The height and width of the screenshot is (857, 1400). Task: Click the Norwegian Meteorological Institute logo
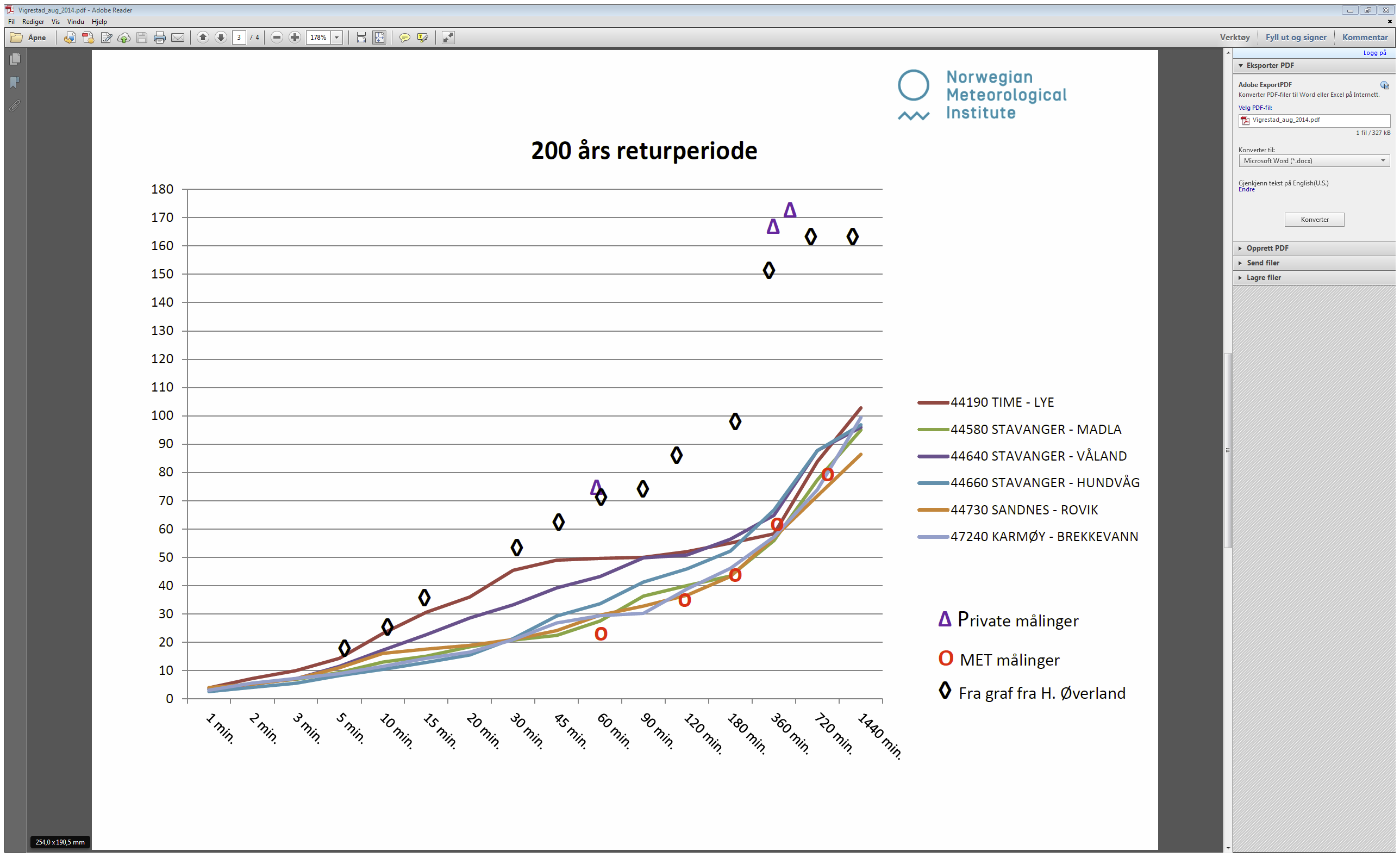(983, 95)
